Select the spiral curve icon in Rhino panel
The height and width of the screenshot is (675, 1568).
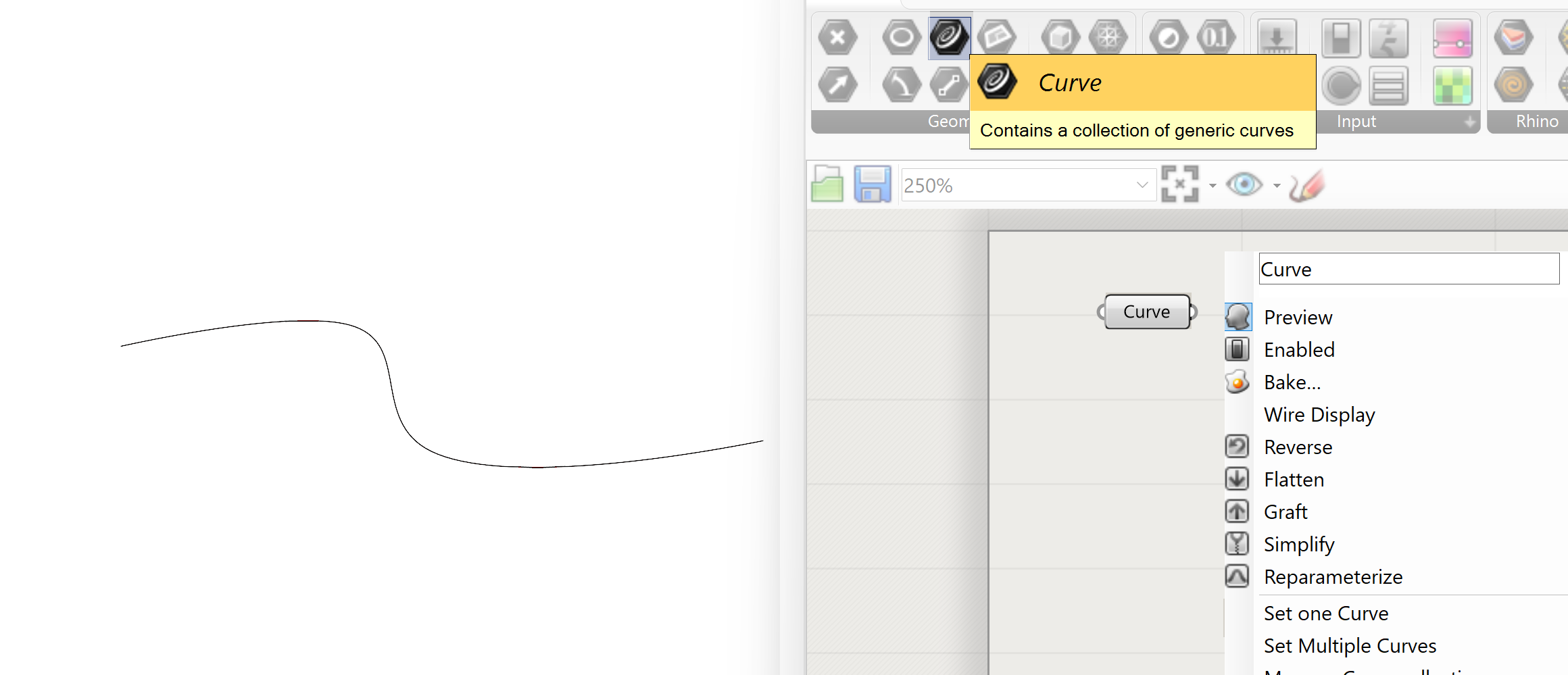pos(1513,84)
